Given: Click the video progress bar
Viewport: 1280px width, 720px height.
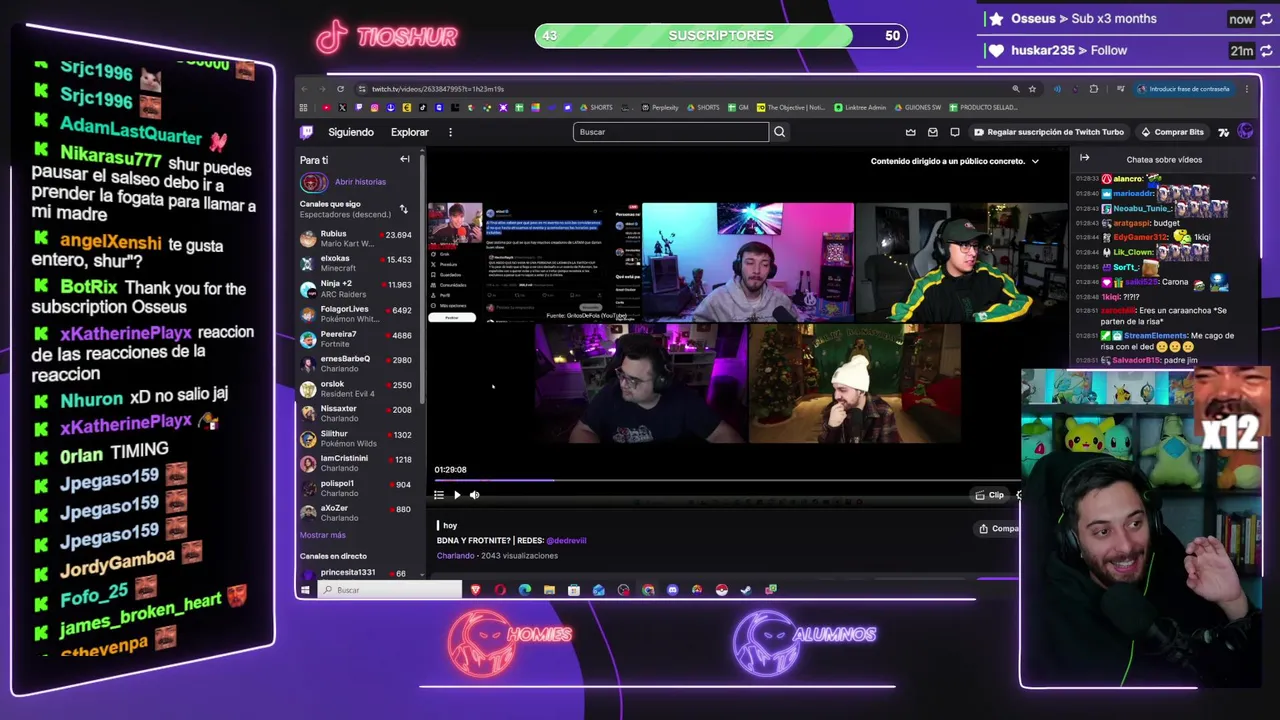Looking at the screenshot, I should tap(727, 481).
